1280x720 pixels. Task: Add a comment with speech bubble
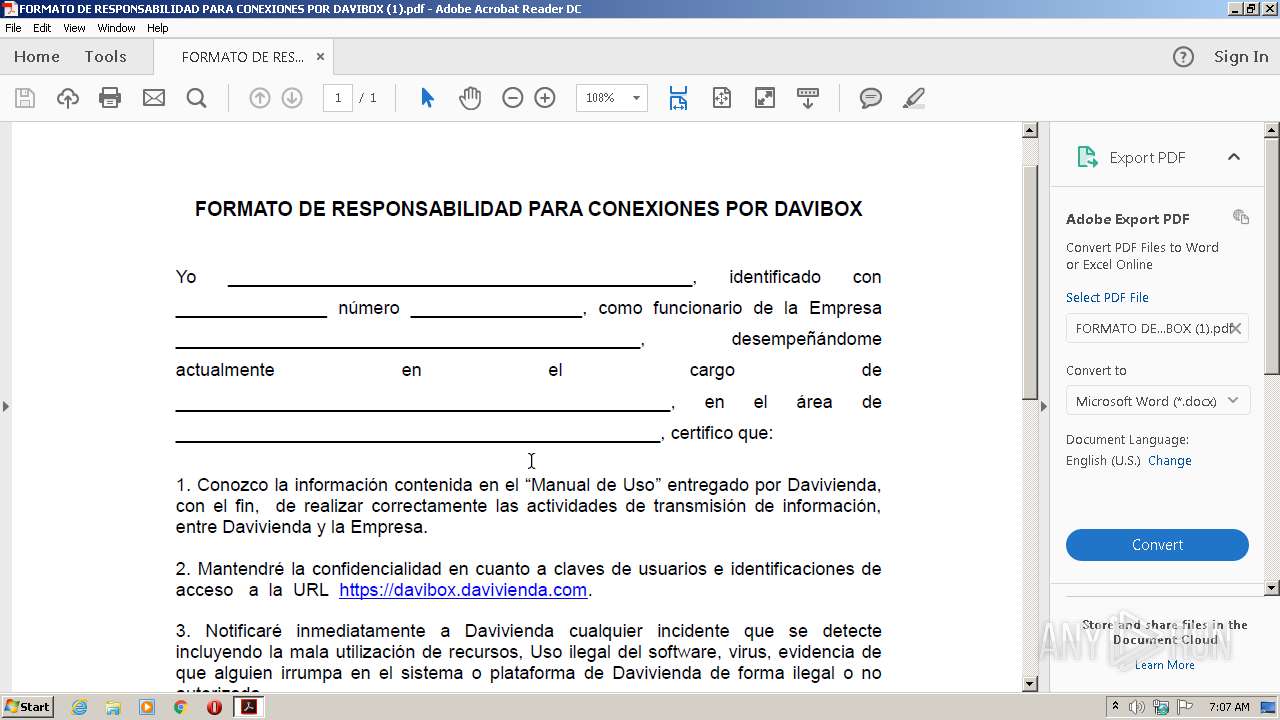tap(871, 98)
